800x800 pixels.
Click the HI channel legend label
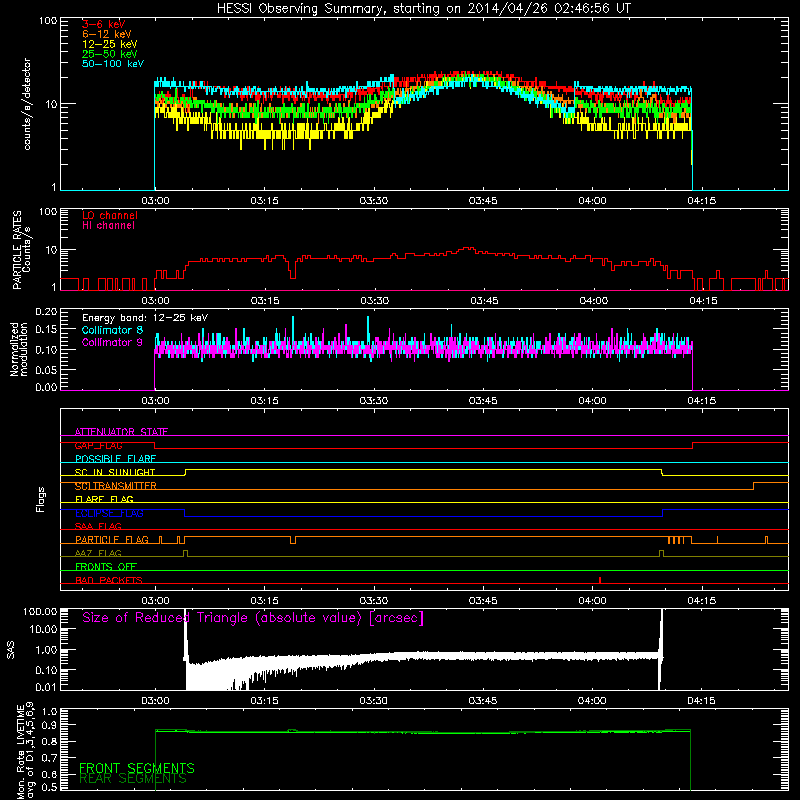click(x=108, y=226)
